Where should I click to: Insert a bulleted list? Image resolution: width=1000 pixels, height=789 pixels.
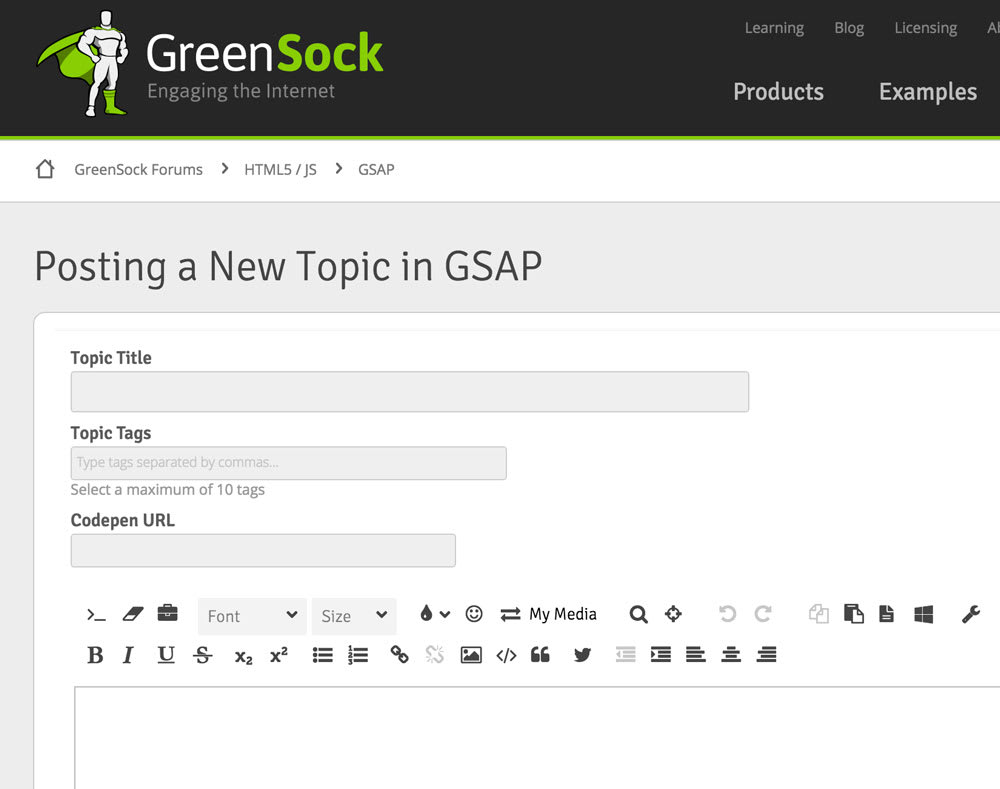click(x=323, y=655)
